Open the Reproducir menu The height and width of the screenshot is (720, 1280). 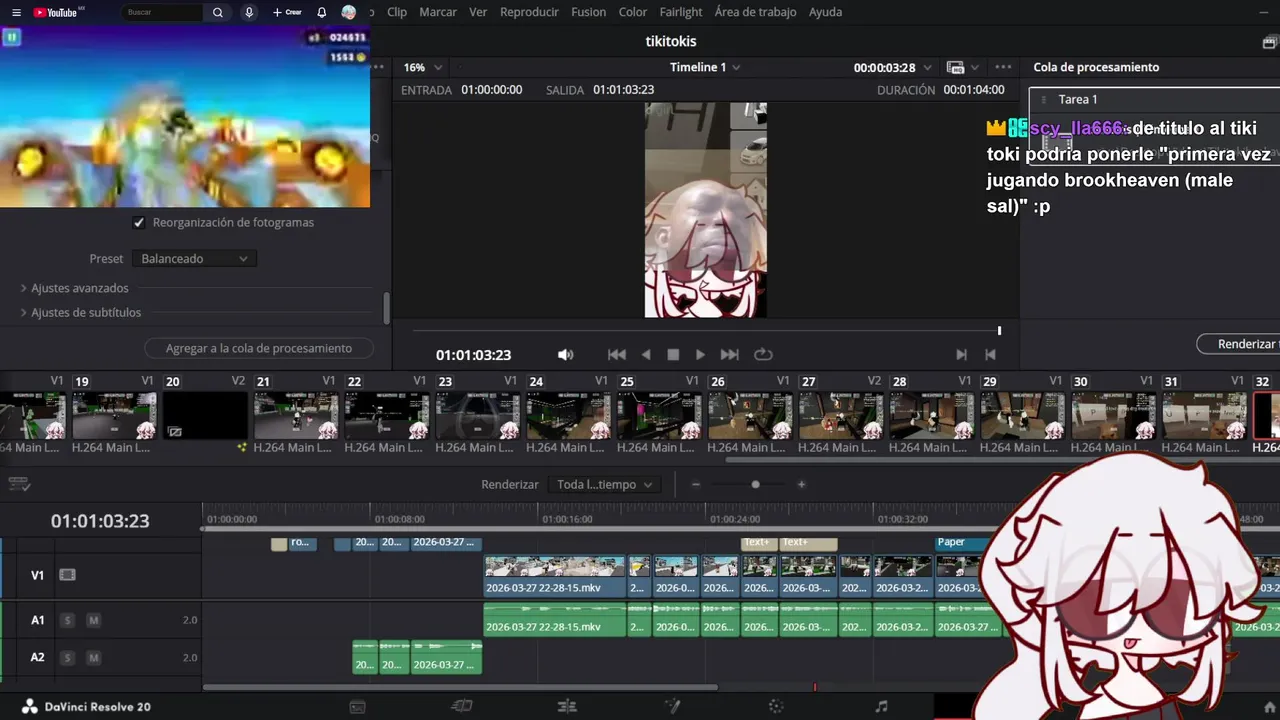[x=529, y=12]
